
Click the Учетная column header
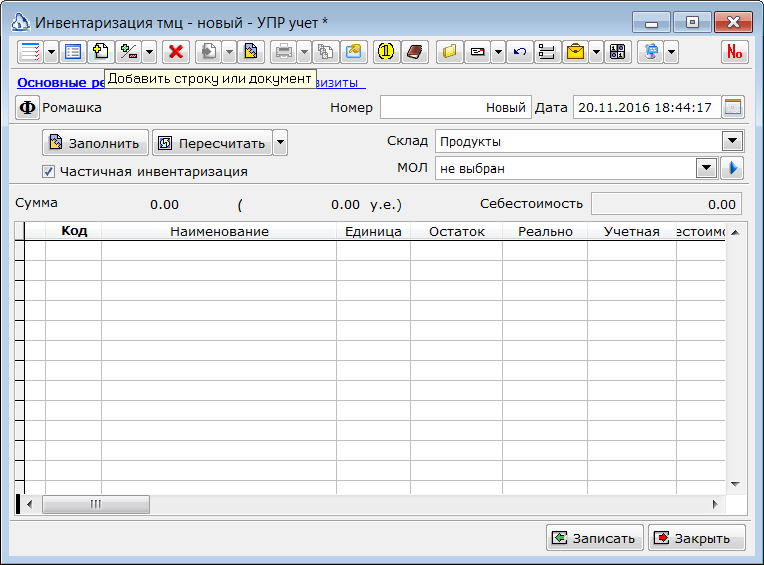[632, 231]
